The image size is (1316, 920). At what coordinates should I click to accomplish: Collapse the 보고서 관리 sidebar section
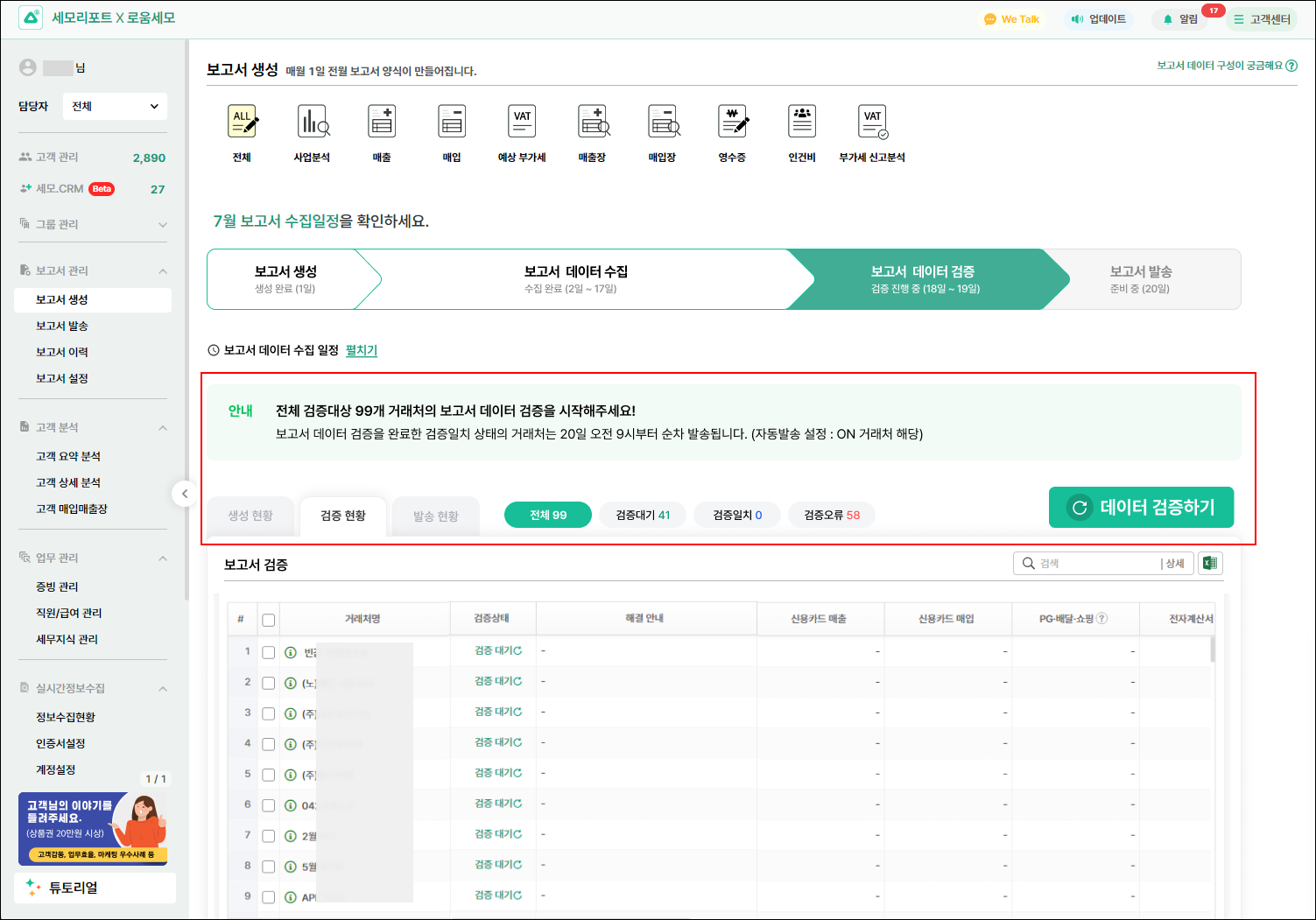pos(163,271)
